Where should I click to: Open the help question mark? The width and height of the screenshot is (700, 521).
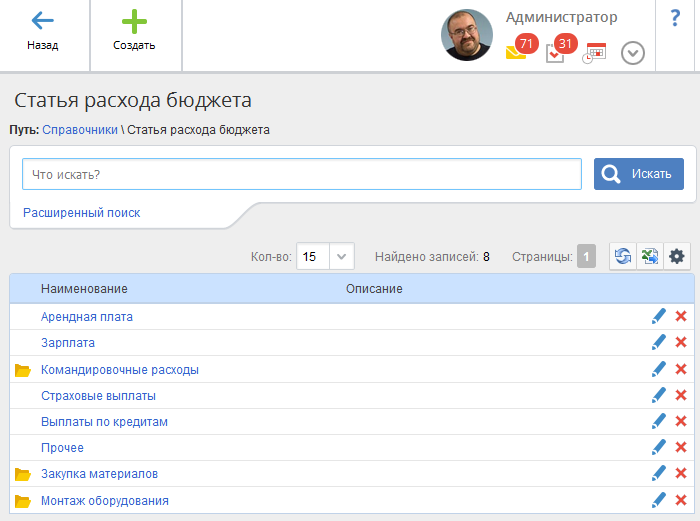(675, 18)
